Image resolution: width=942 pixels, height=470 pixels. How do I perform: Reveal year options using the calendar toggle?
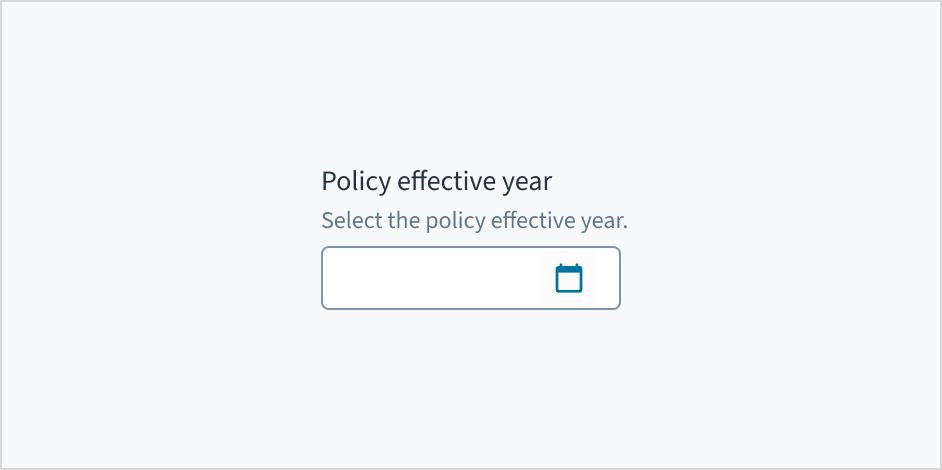click(x=568, y=278)
